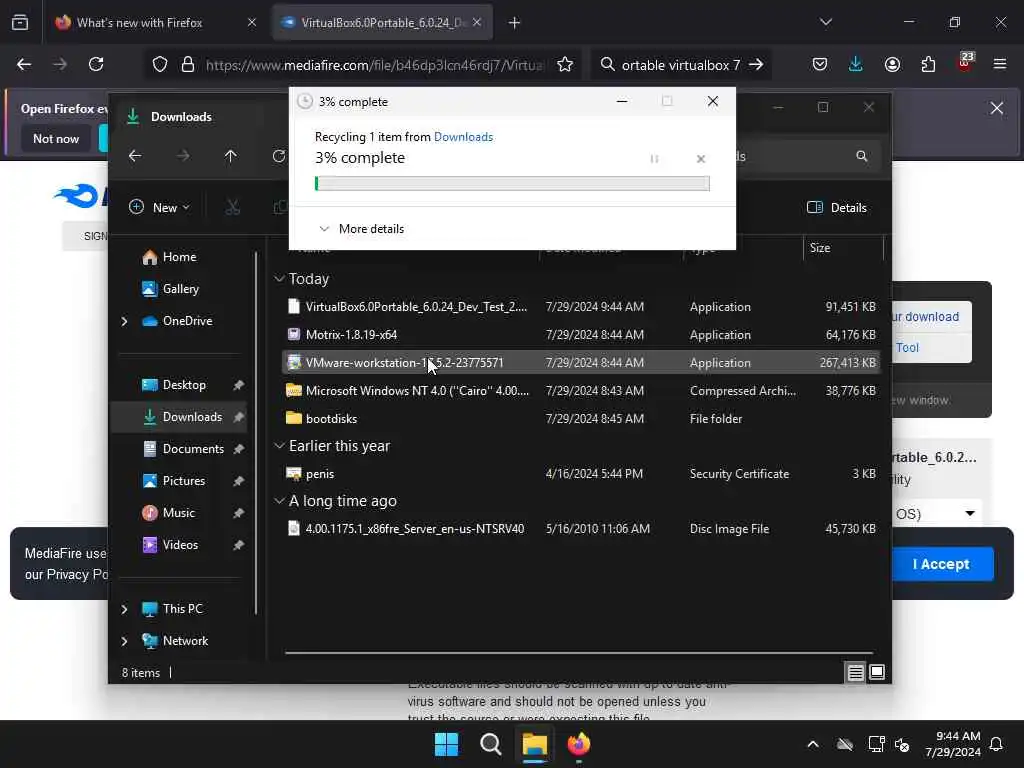The width and height of the screenshot is (1024, 768).
Task: Click the Firefox search box
Action: [680, 65]
